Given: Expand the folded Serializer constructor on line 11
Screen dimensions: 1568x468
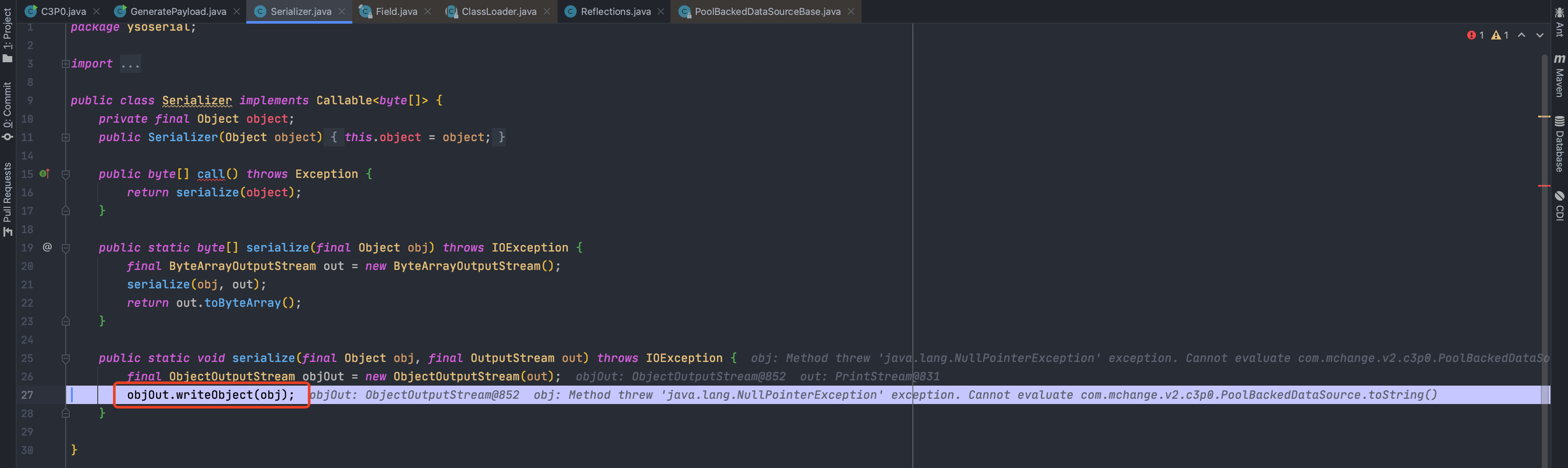Looking at the screenshot, I should click(x=65, y=138).
